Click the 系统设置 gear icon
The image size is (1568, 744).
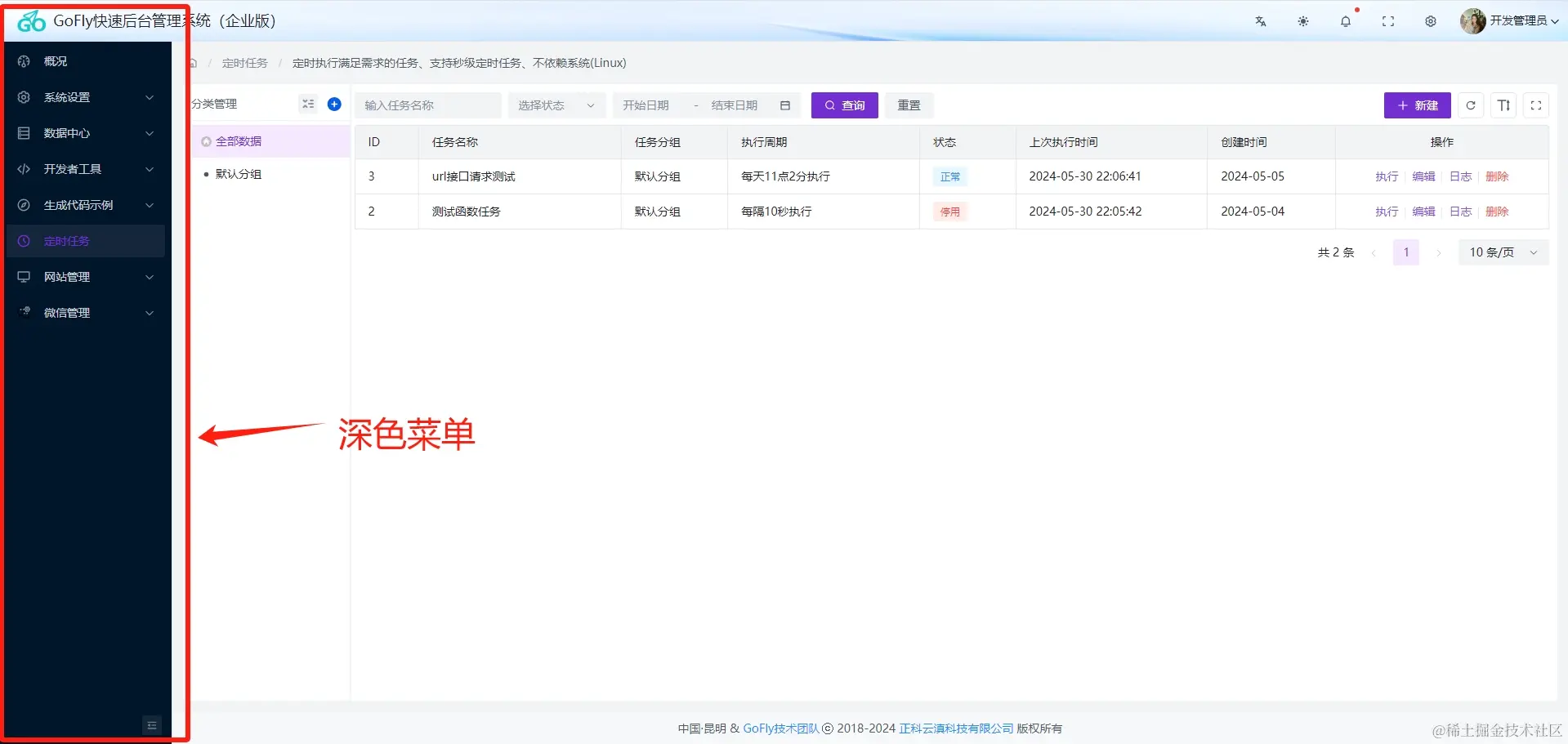24,97
